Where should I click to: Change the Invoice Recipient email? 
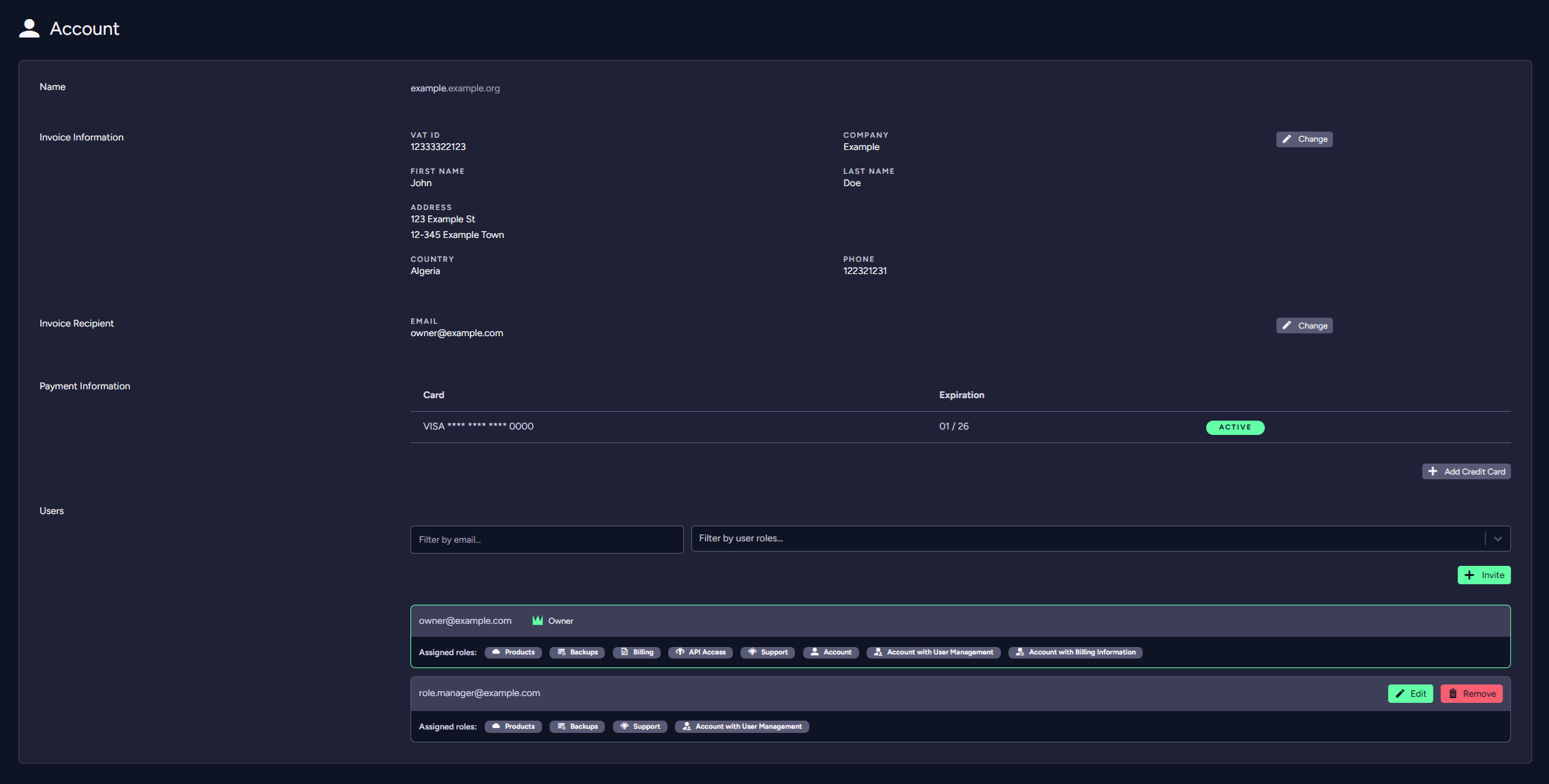[x=1304, y=326]
